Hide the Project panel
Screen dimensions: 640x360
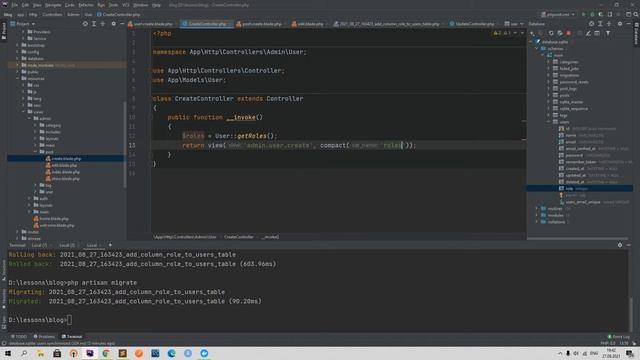tap(122, 24)
